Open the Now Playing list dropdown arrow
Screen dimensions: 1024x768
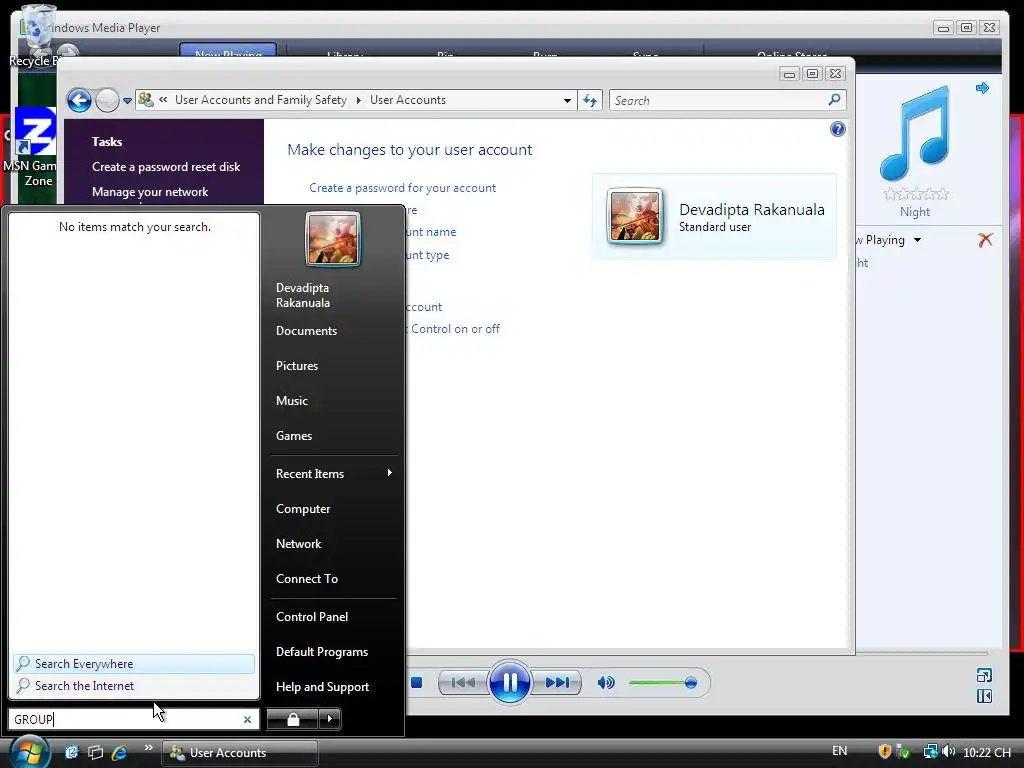[x=918, y=240]
